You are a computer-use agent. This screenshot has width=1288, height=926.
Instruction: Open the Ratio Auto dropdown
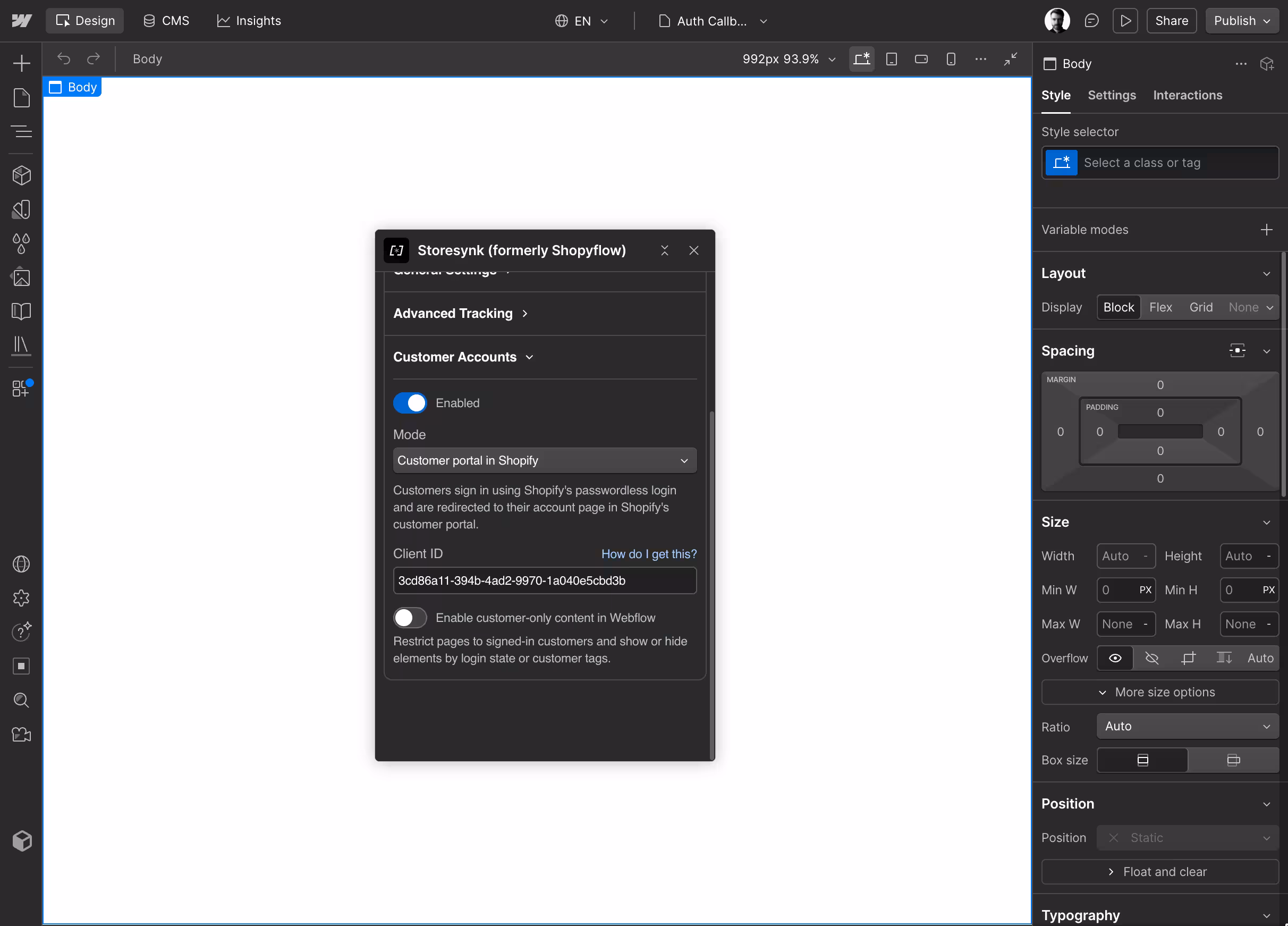point(1188,726)
